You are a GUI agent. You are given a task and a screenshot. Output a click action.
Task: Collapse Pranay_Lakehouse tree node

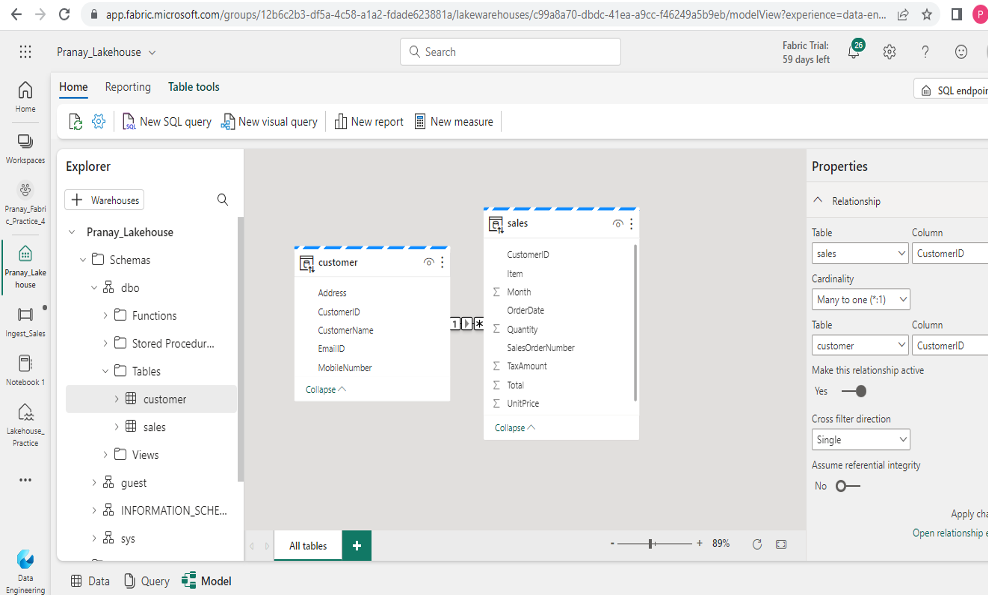[x=72, y=232]
